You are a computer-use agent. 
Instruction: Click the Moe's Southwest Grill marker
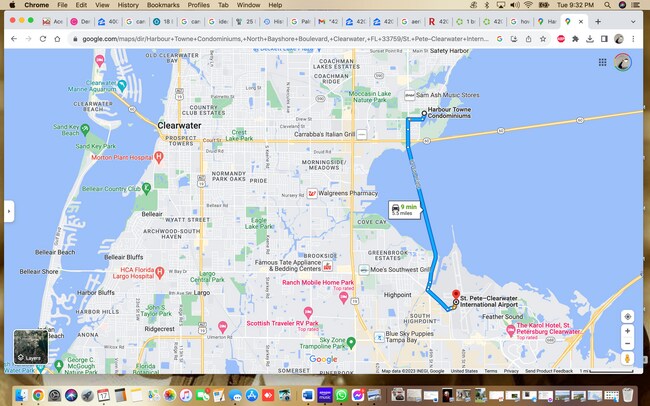[362, 269]
